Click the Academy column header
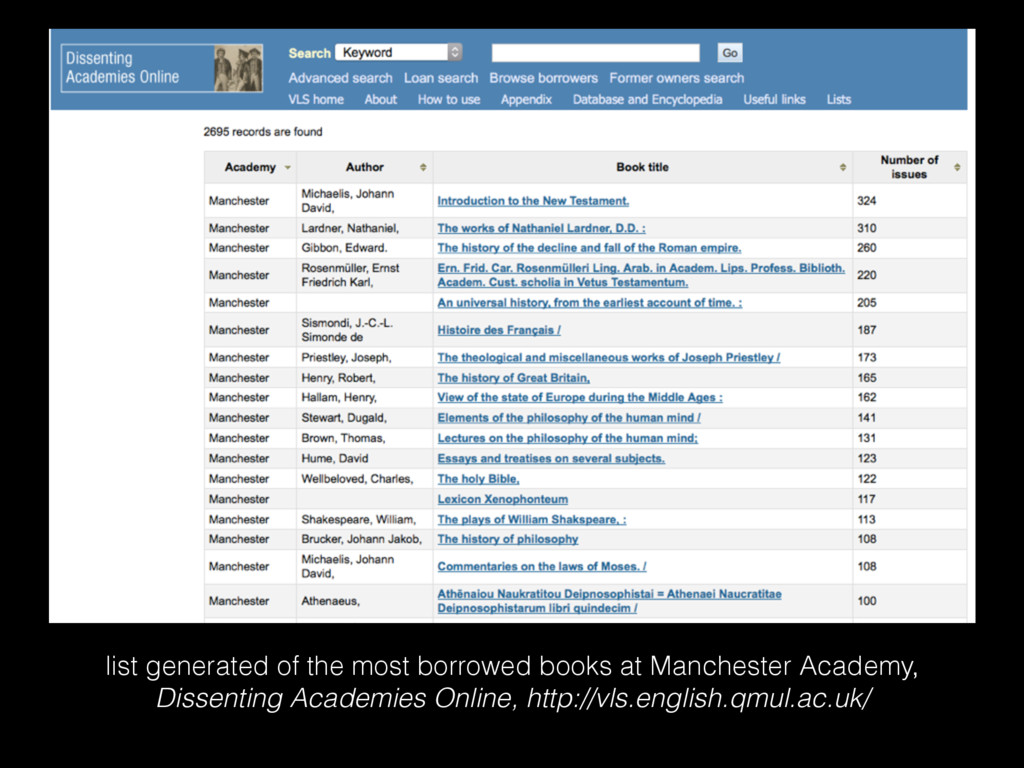Screen dimensions: 1024x768 point(250,168)
